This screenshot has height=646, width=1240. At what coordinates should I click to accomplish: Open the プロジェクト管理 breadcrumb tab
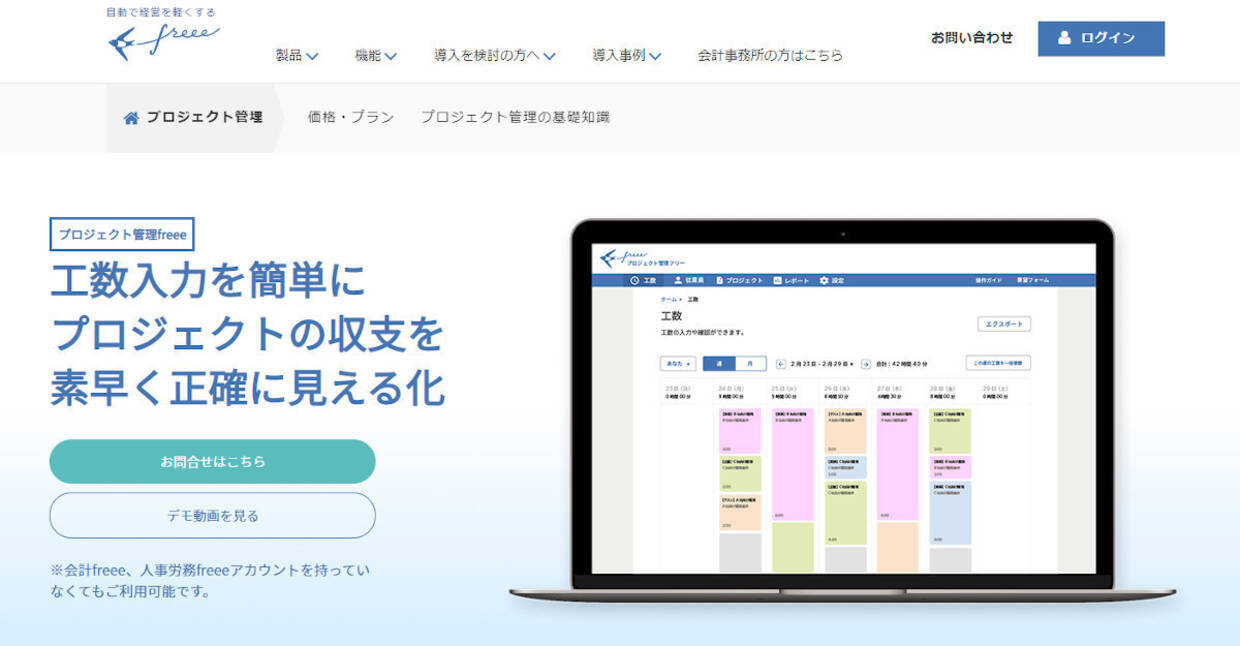193,118
